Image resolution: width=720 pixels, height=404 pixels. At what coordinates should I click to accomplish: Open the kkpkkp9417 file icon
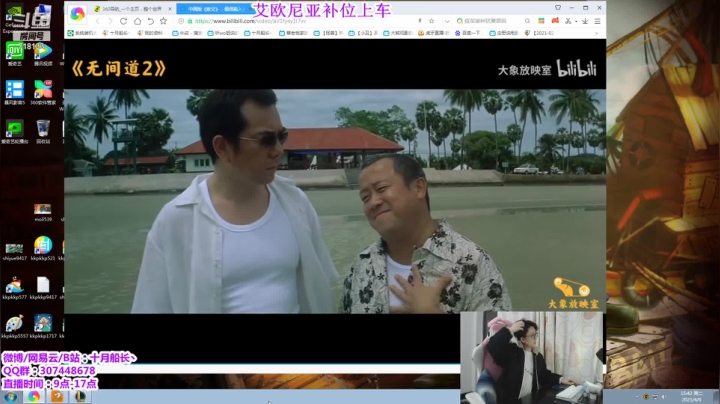(43, 288)
